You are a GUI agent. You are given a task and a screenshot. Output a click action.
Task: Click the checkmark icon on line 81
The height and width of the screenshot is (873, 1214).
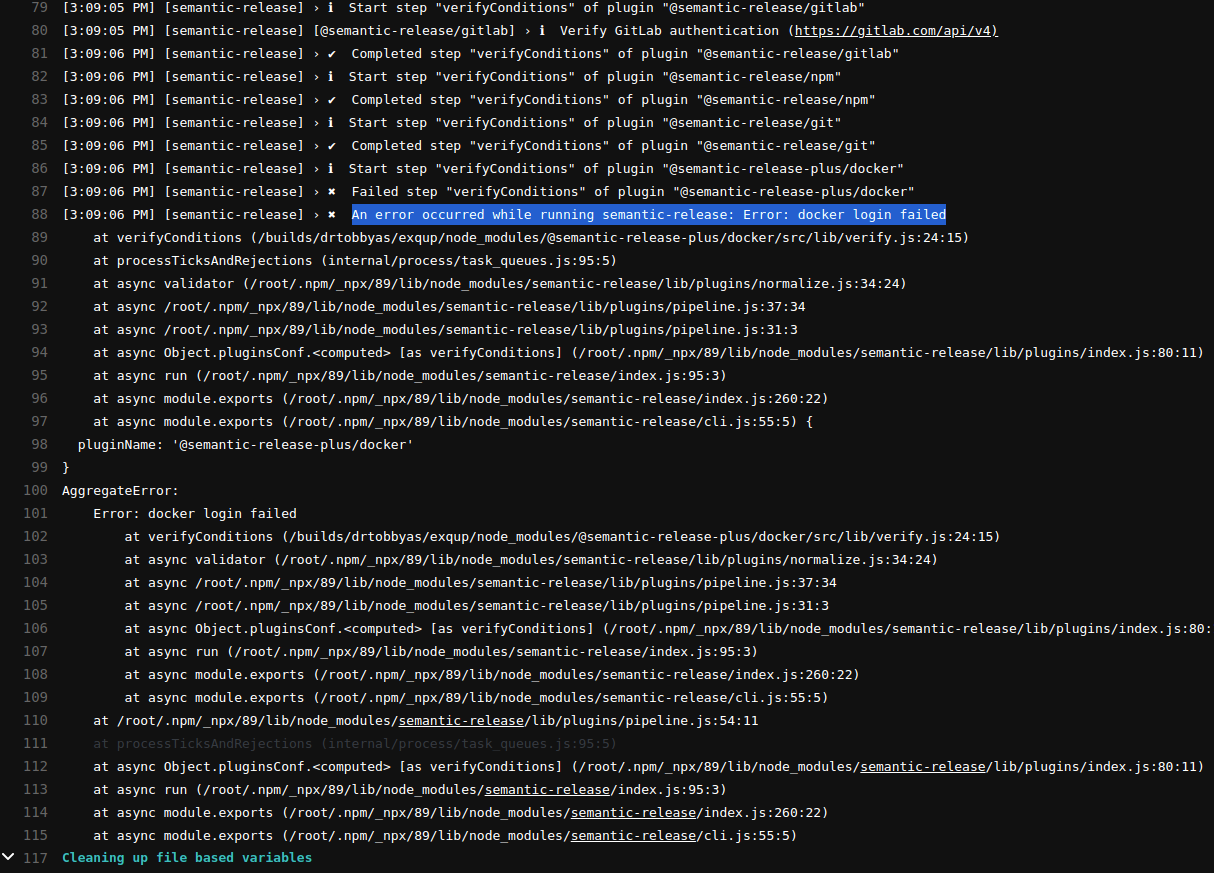330,53
